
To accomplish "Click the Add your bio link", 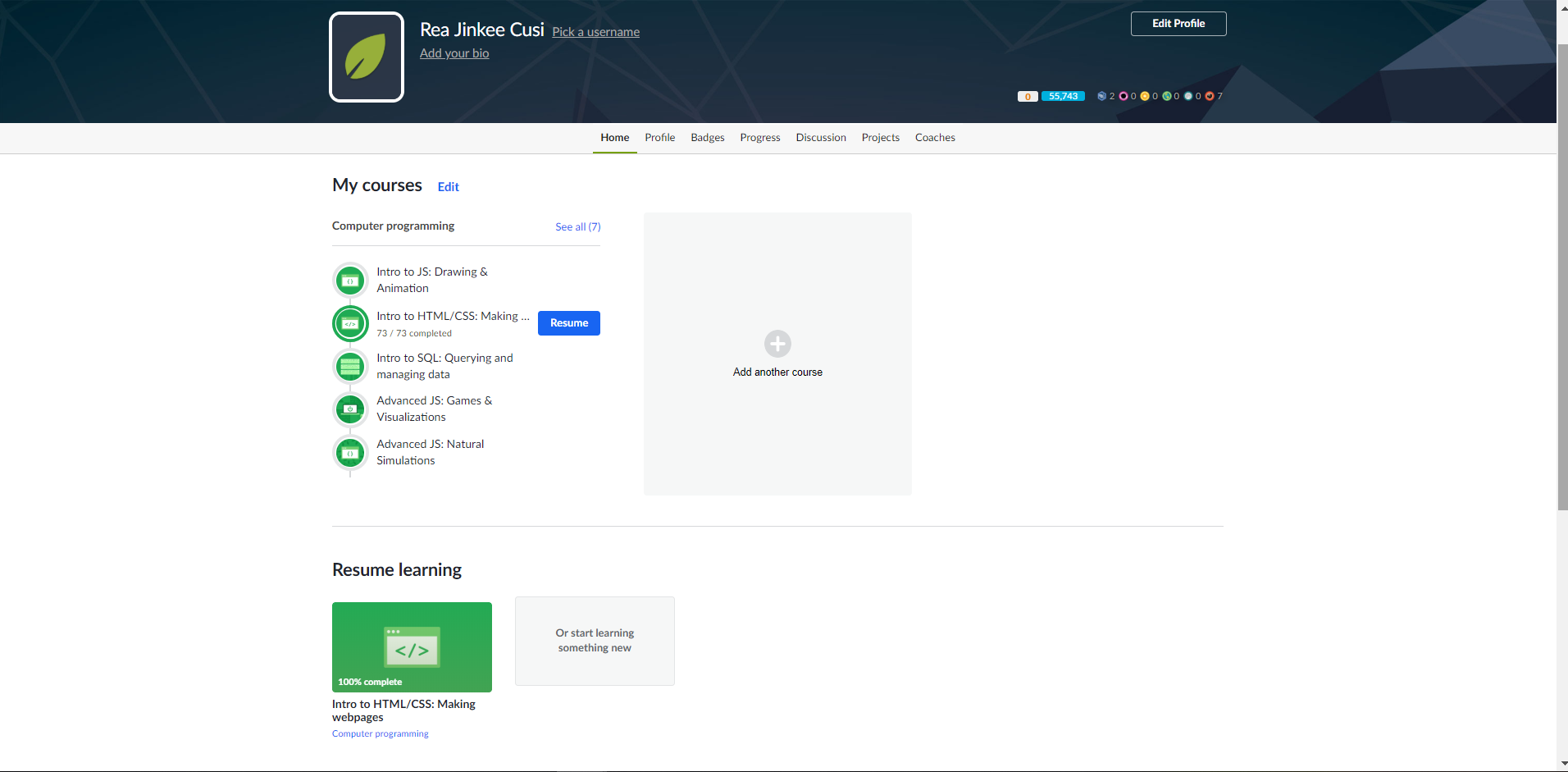I will pyautogui.click(x=454, y=53).
